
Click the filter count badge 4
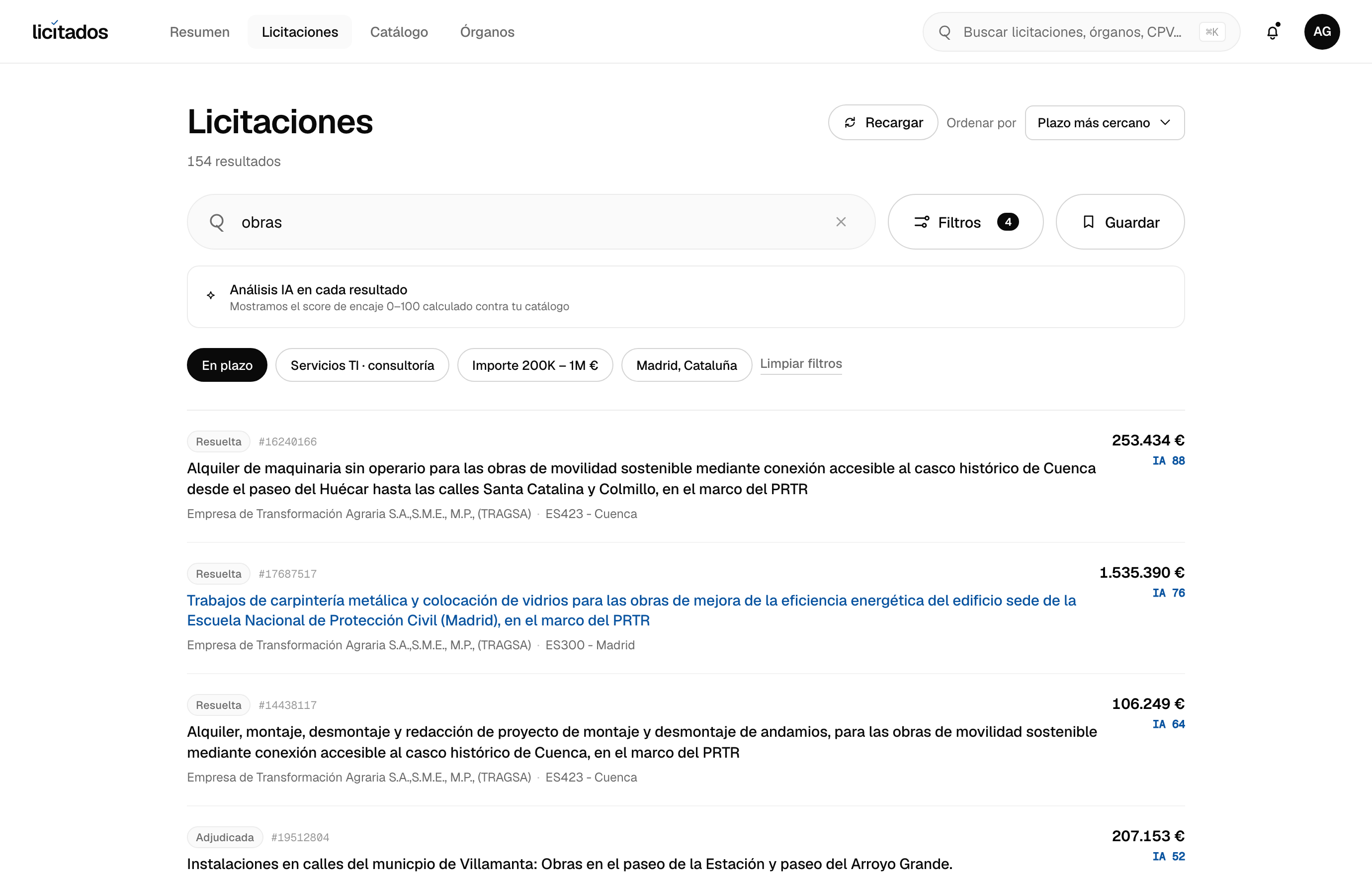pos(1008,222)
